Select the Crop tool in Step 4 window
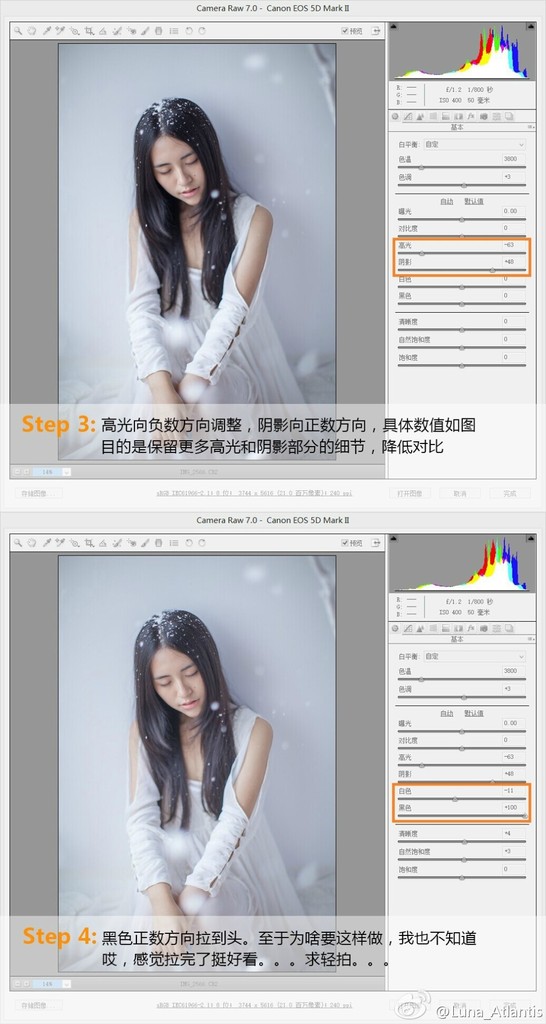546x1024 pixels. (88, 543)
